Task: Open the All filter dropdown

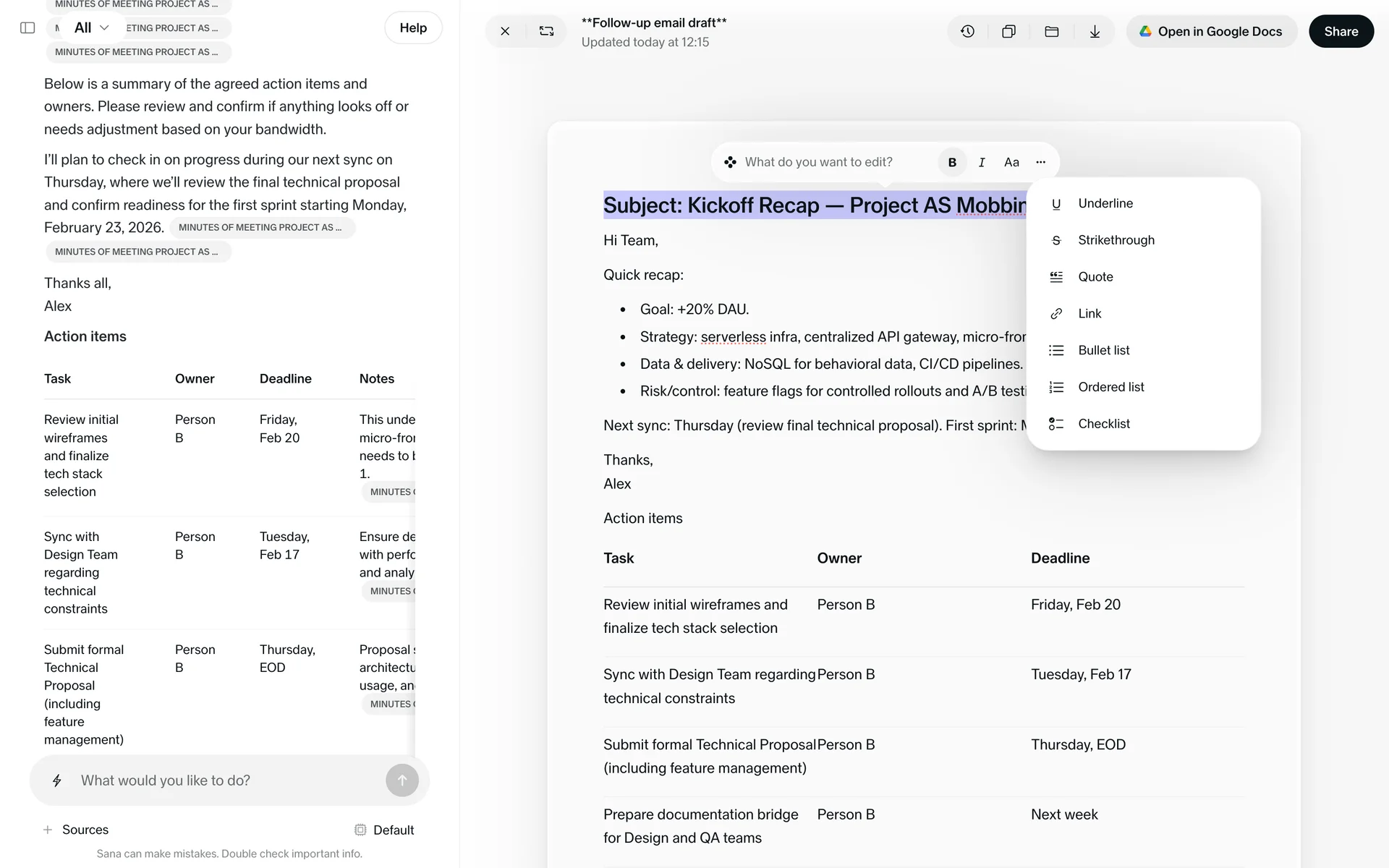Action: [91, 28]
